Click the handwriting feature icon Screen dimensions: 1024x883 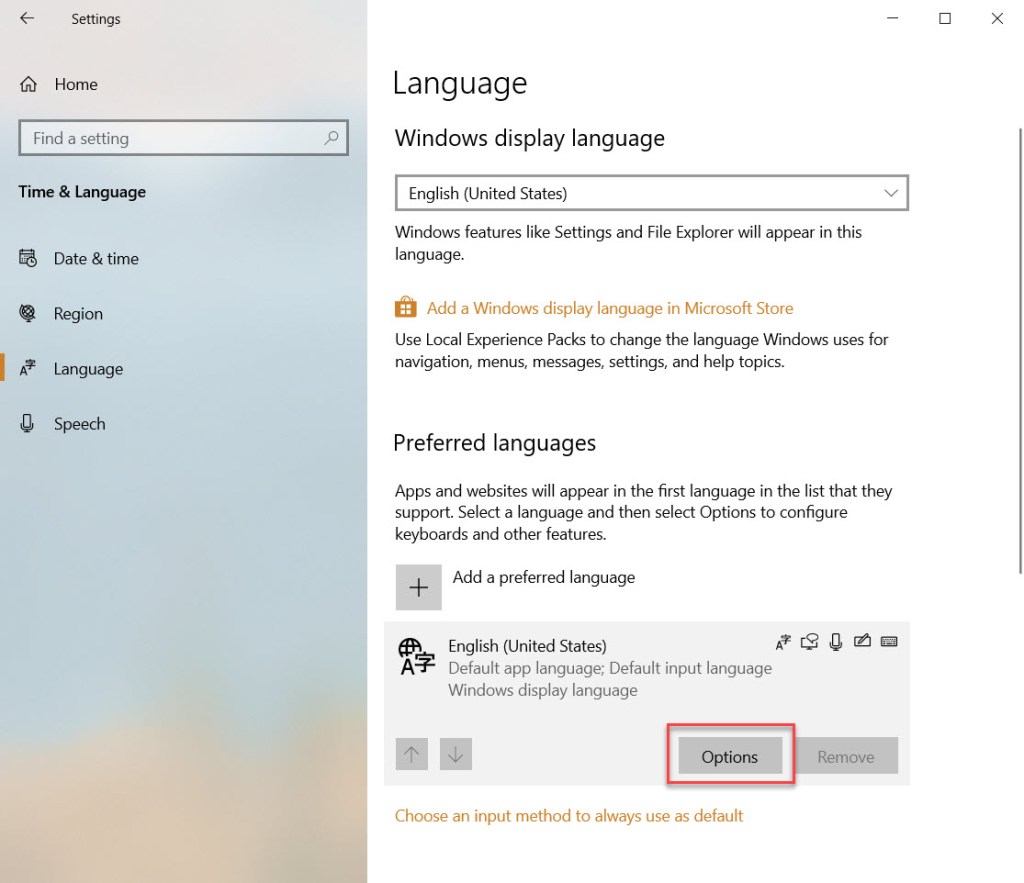[862, 641]
